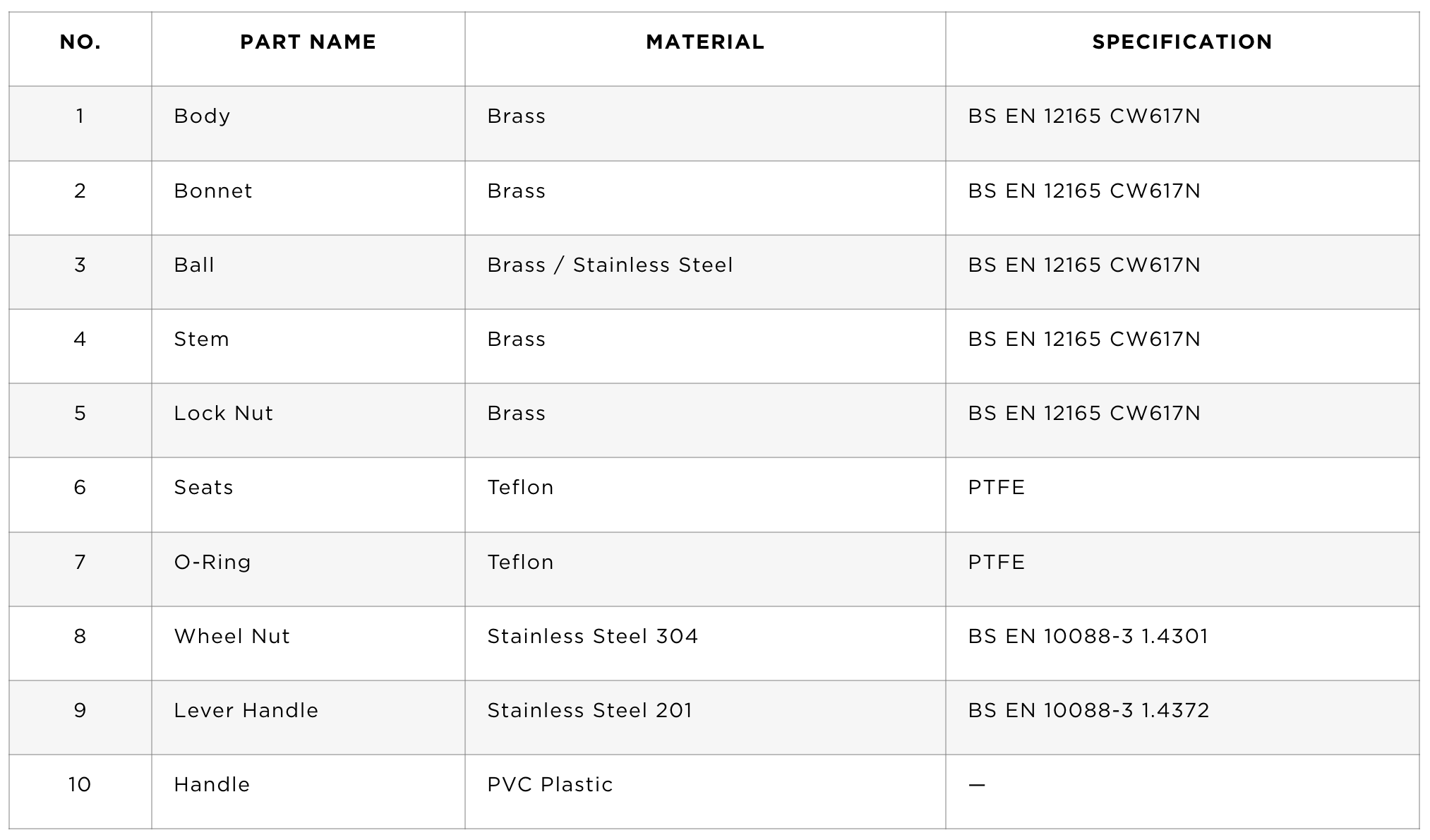Viewport: 1430px width, 840px height.
Task: Click the Lock Nut cell
Action: (308, 420)
